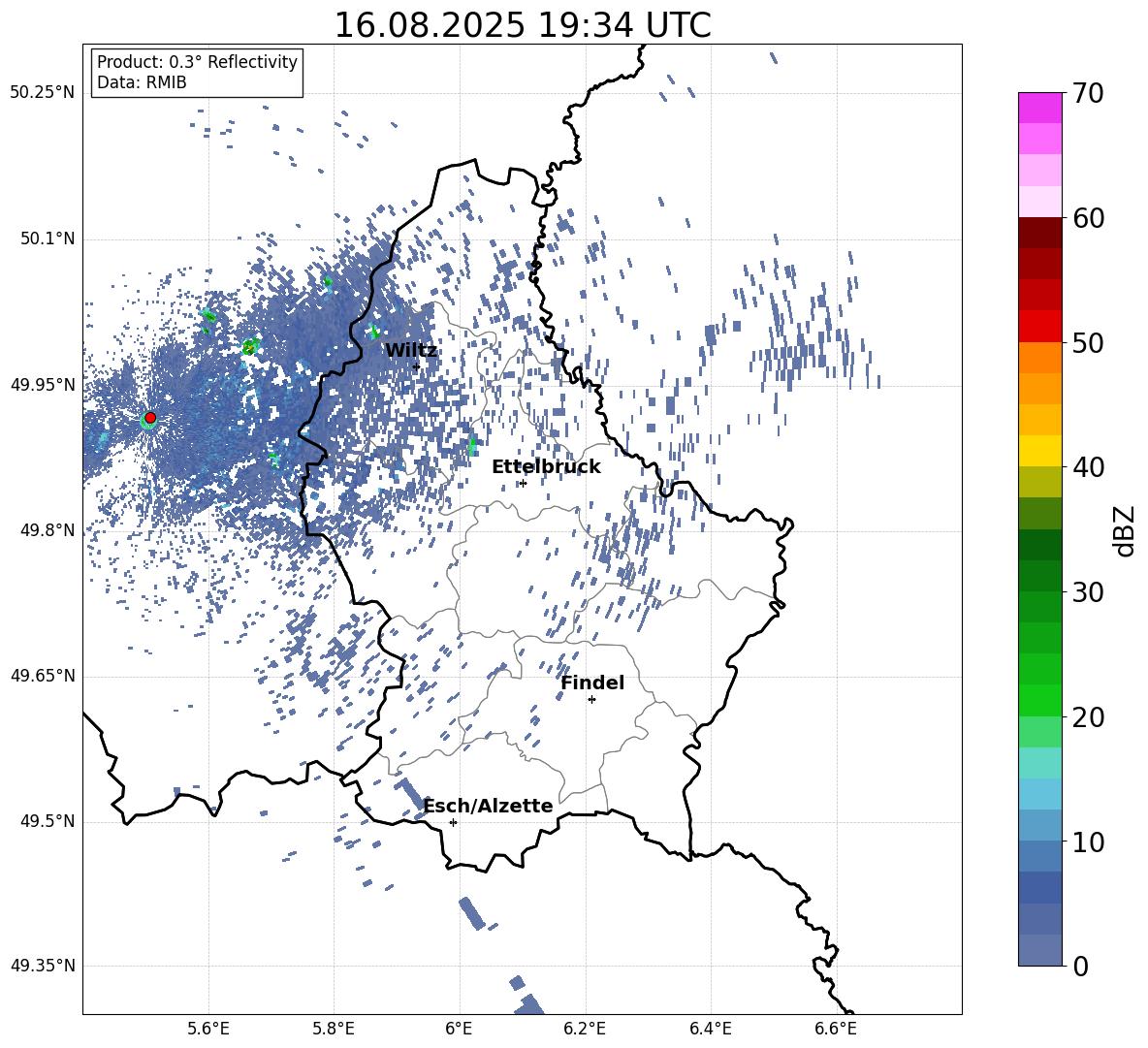Click the cross marker below Wiltz
The image size is (1148, 1048).
[x=417, y=367]
